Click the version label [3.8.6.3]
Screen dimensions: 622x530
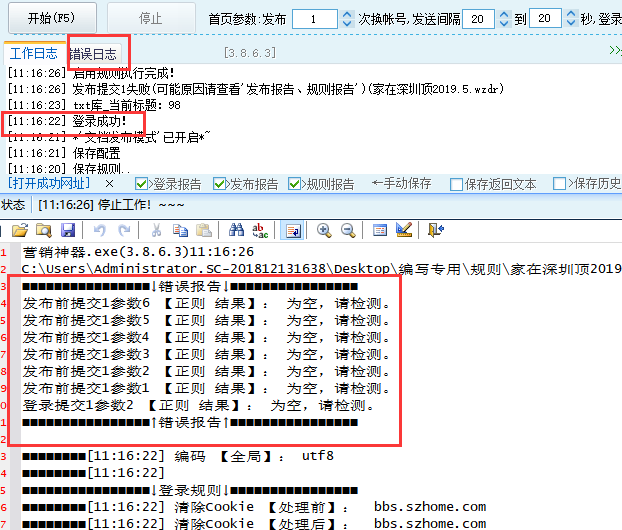[x=250, y=53]
